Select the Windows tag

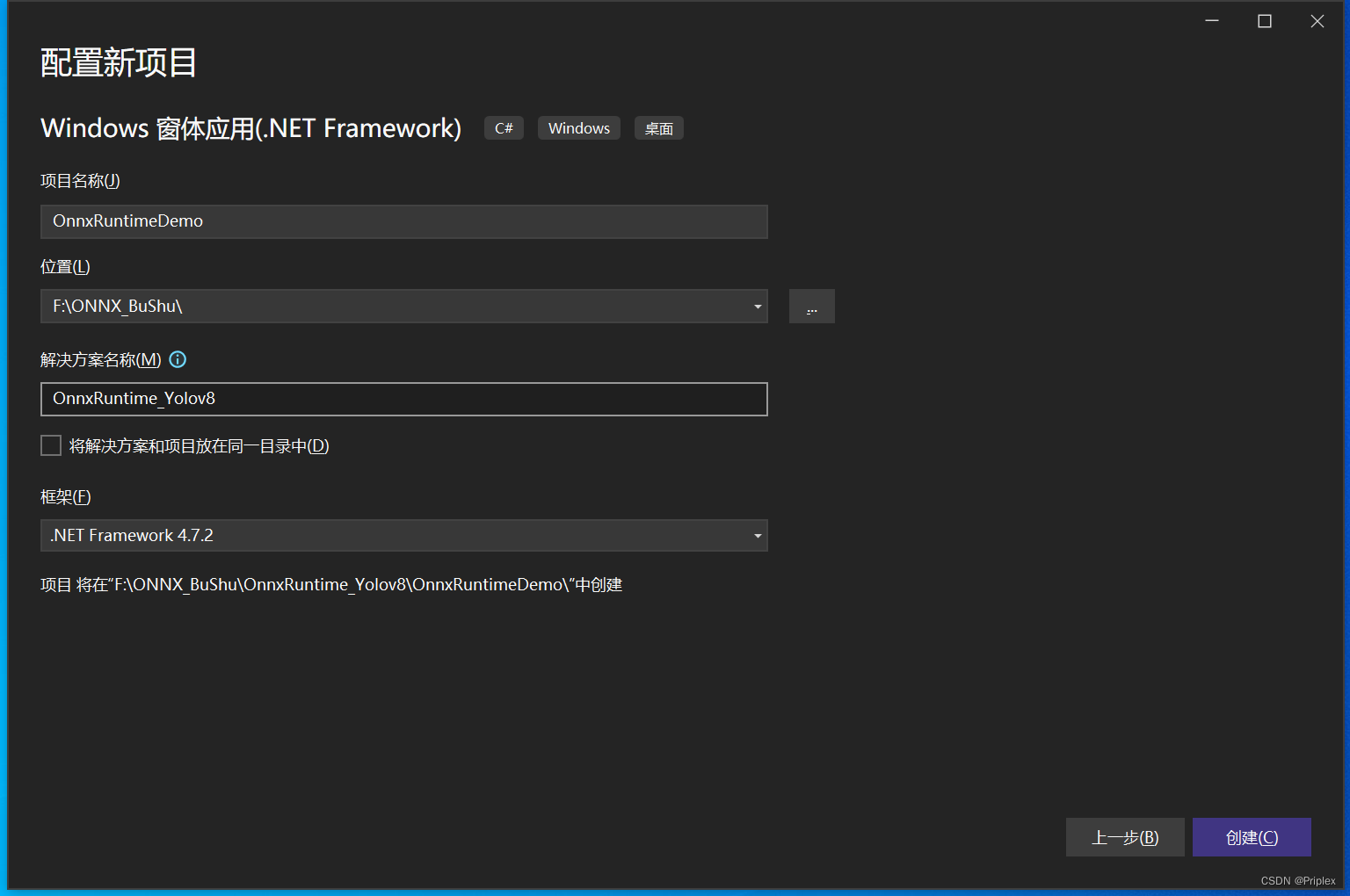point(579,128)
